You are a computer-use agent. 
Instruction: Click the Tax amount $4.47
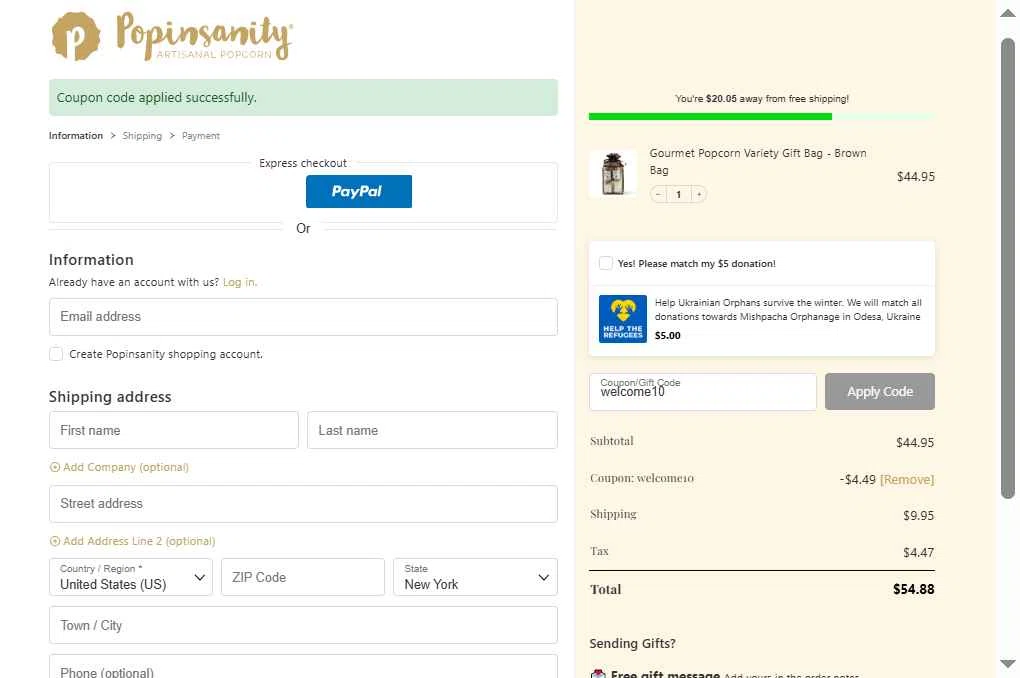(x=919, y=552)
